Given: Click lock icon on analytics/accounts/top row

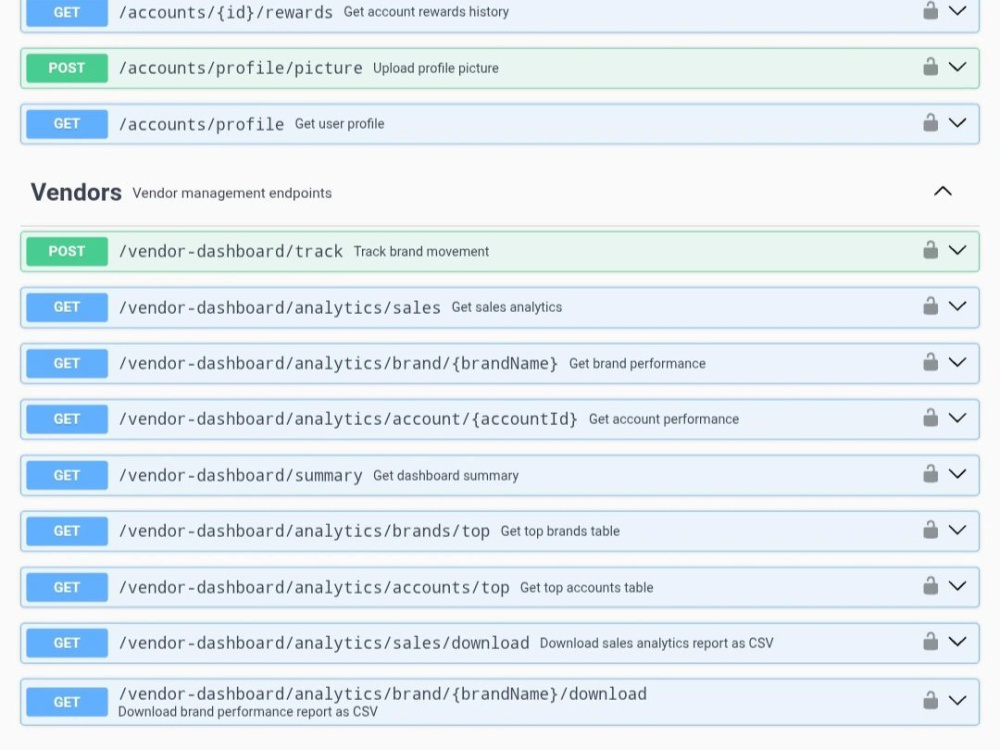Looking at the screenshot, I should [930, 586].
